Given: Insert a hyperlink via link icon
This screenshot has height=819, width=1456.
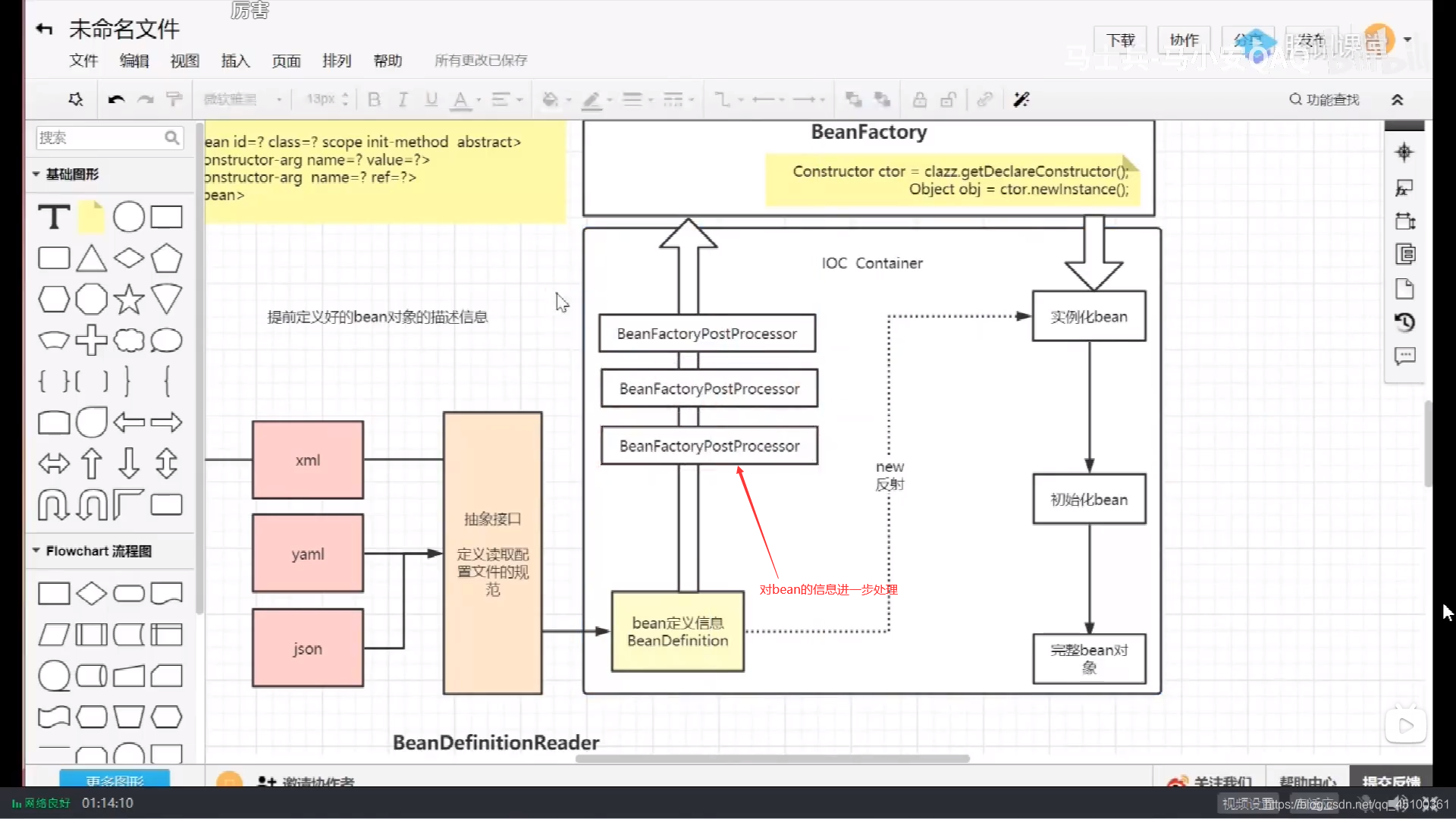Looking at the screenshot, I should coord(985,99).
